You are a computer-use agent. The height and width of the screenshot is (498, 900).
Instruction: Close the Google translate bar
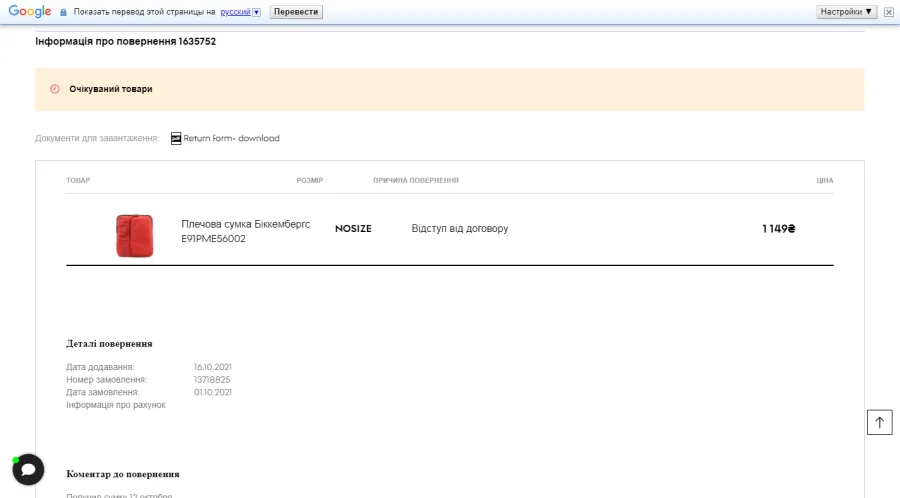889,12
